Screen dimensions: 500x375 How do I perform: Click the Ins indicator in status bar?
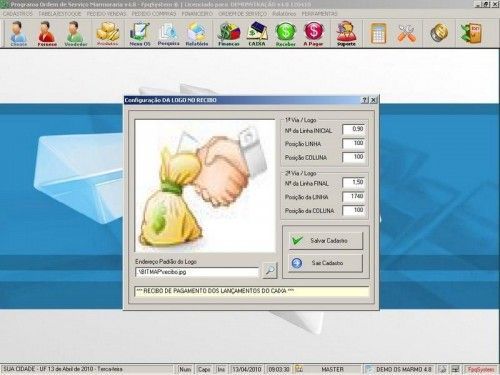[221, 369]
